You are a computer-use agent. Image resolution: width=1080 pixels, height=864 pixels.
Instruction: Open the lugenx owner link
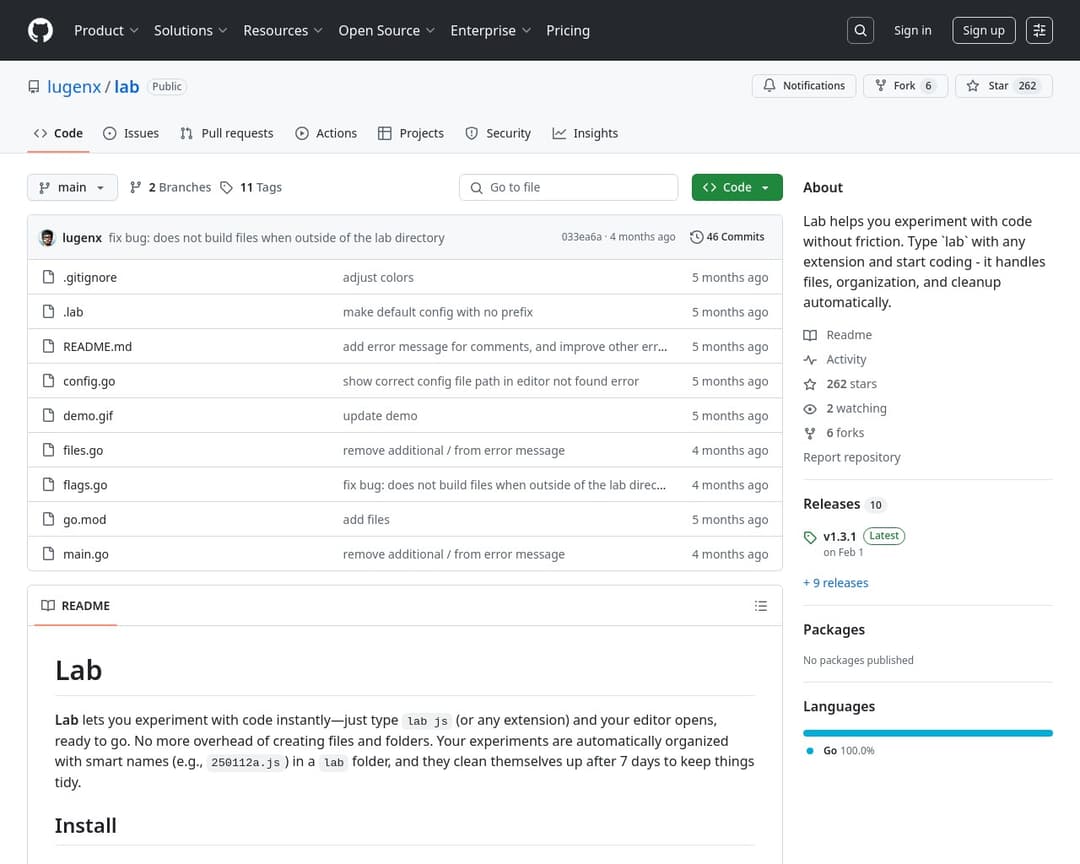(x=74, y=87)
